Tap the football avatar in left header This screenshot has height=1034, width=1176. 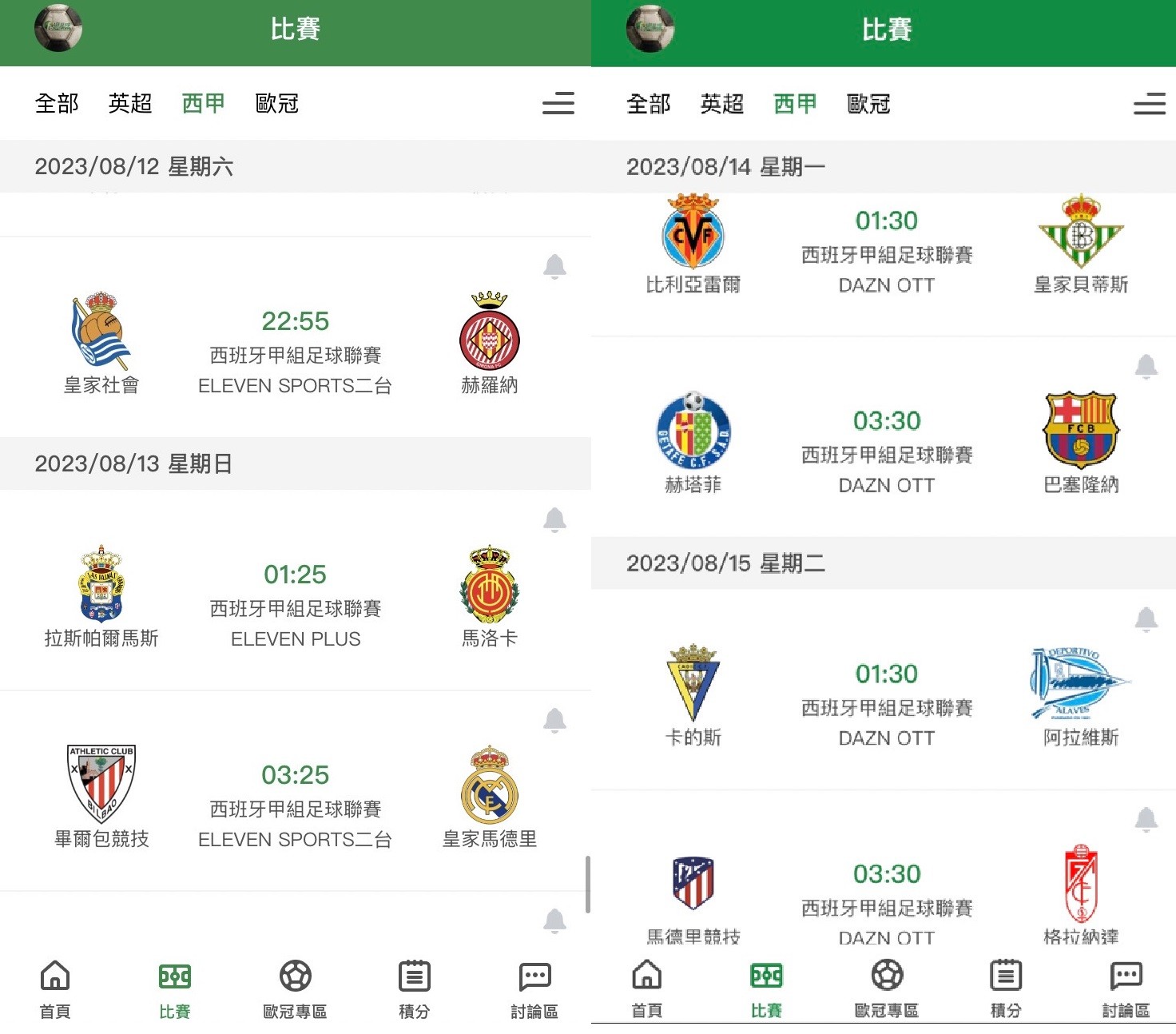click(58, 28)
